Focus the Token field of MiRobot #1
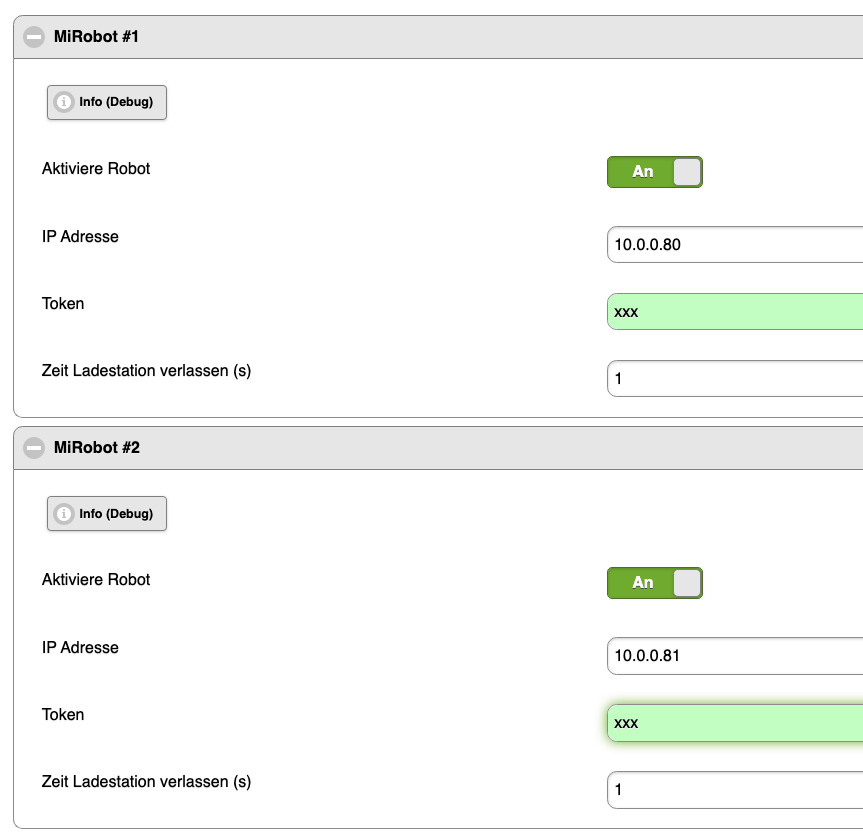This screenshot has height=834, width=863. pyautogui.click(x=735, y=312)
